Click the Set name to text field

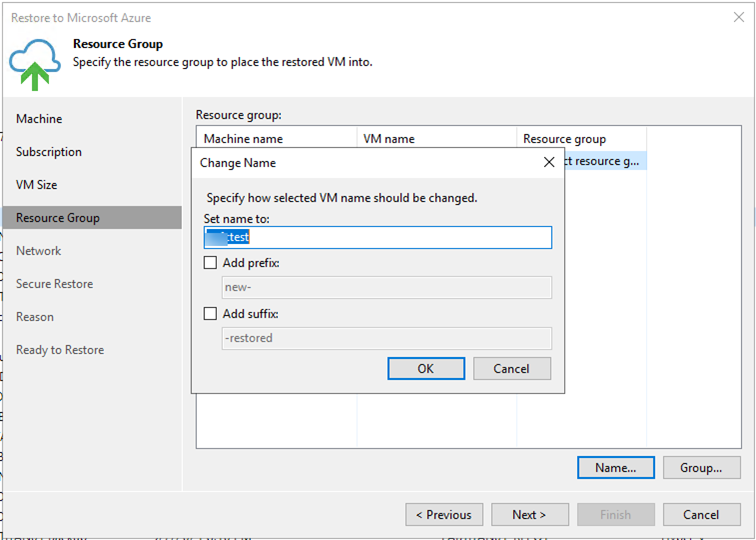pyautogui.click(x=378, y=237)
